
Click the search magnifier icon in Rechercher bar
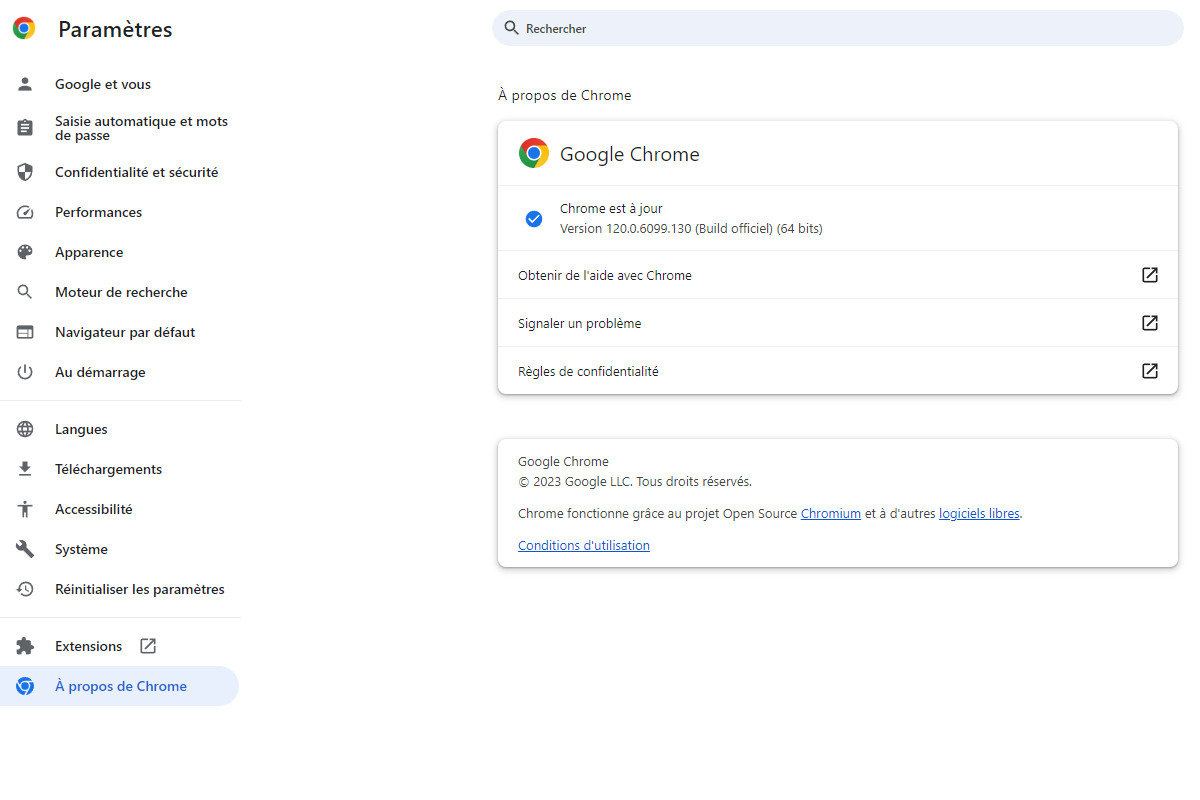[x=512, y=28]
